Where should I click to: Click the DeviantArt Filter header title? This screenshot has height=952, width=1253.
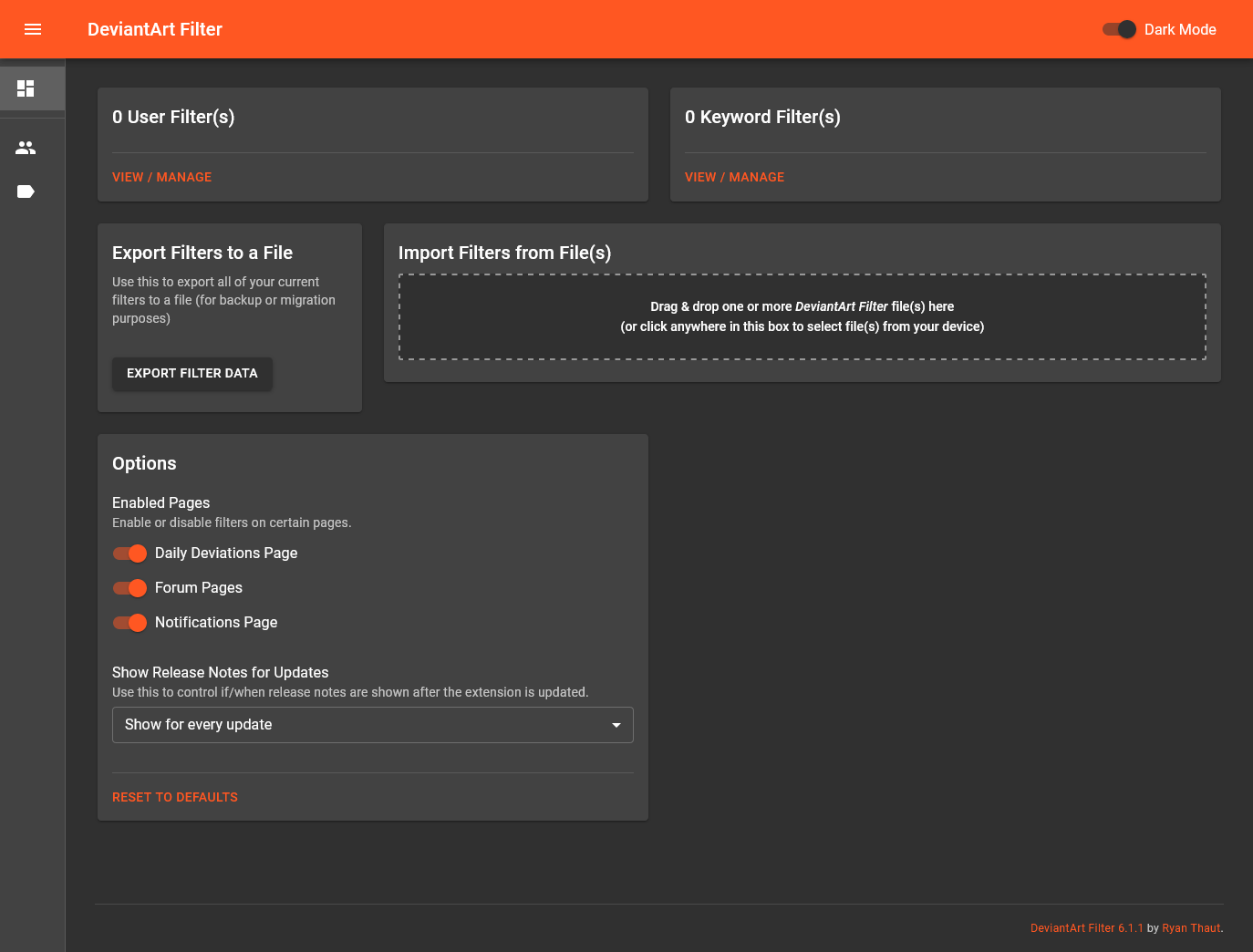pyautogui.click(x=155, y=29)
